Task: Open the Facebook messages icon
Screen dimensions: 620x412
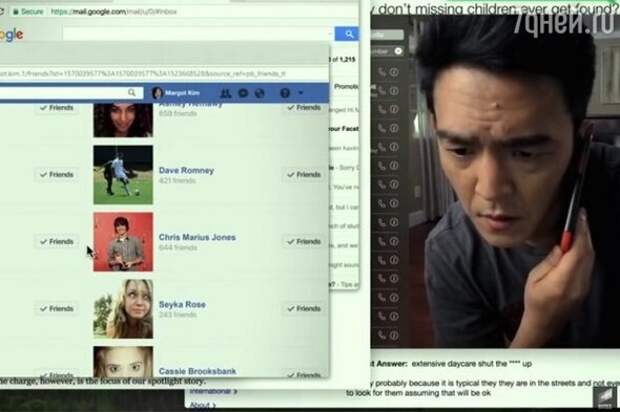Action: 243,93
